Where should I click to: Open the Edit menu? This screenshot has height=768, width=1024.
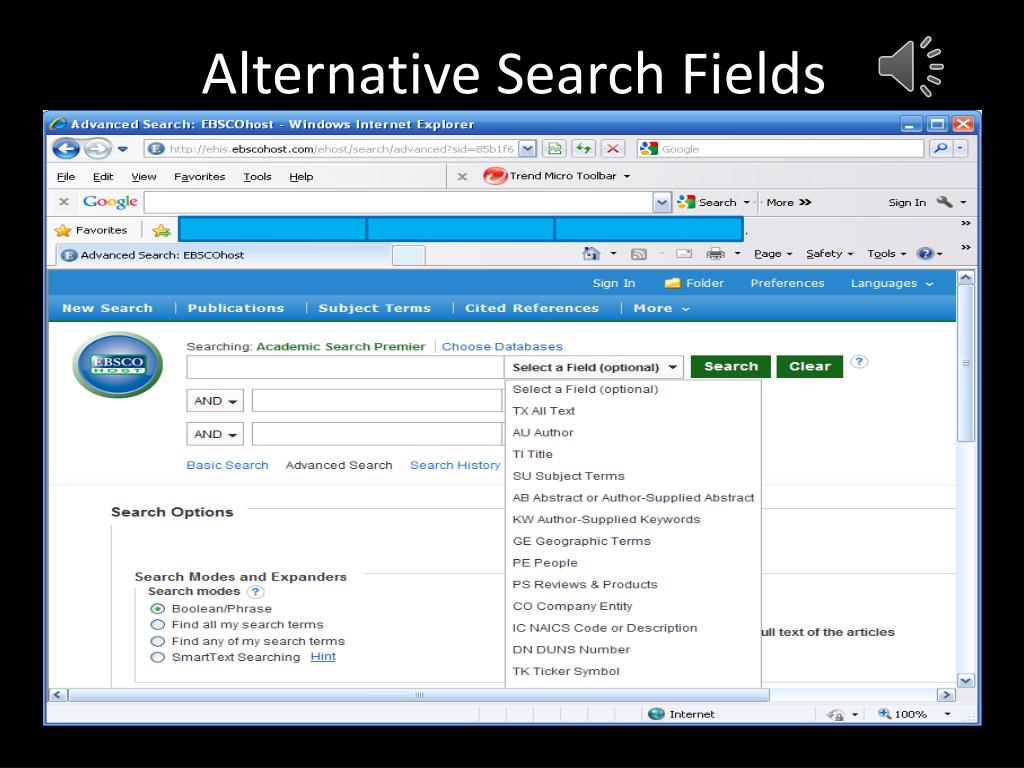coord(103,176)
